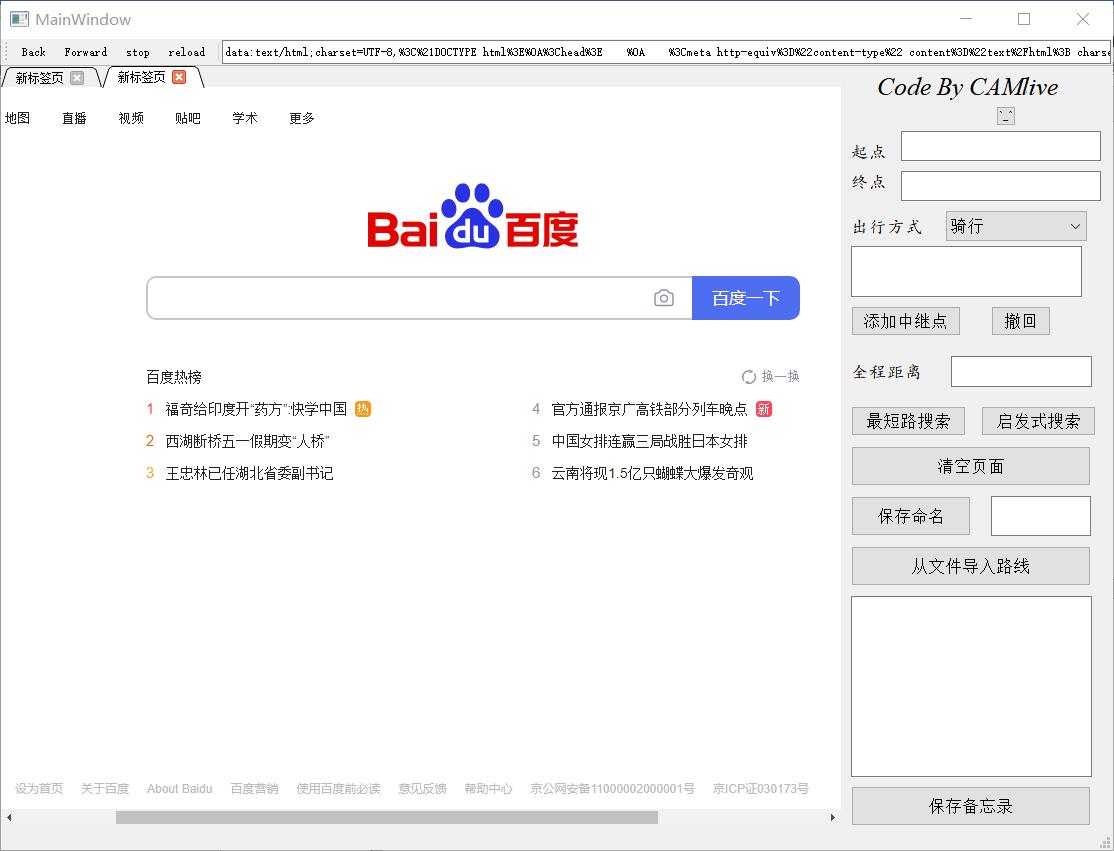Click the 添加中继点 button
This screenshot has height=851, width=1114.
click(x=906, y=321)
